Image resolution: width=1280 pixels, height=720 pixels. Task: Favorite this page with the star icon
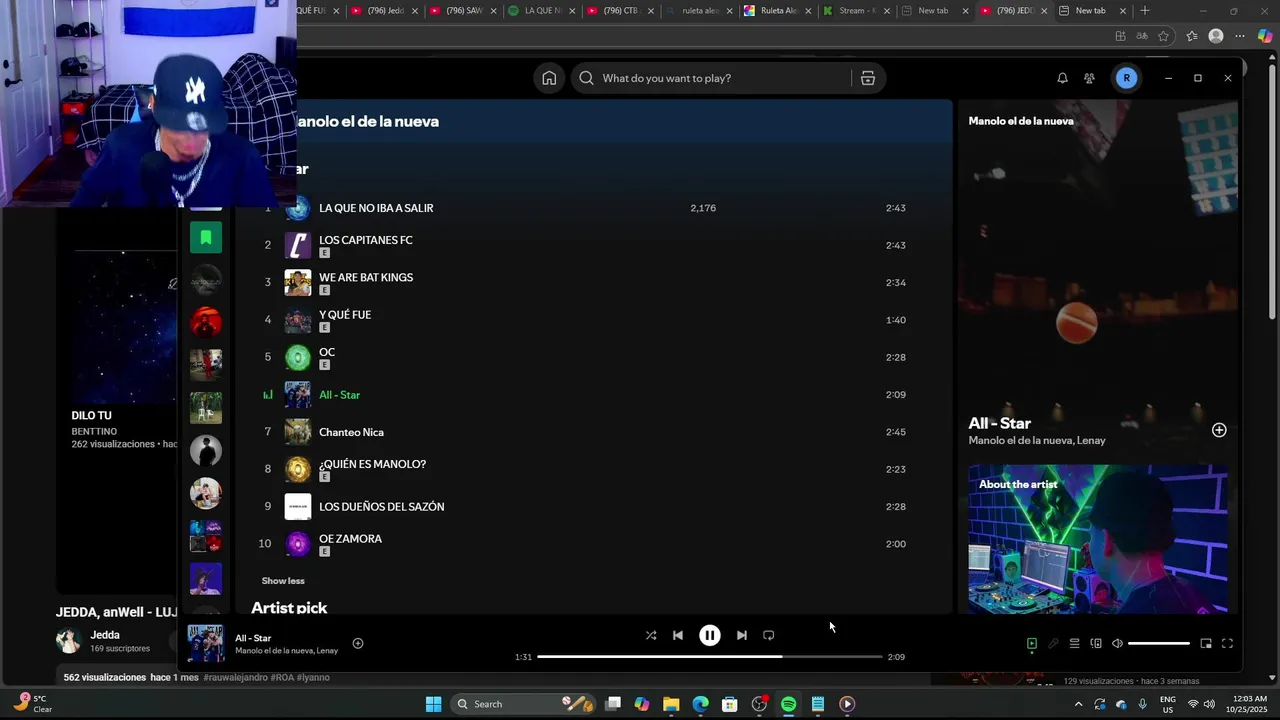tap(1164, 36)
